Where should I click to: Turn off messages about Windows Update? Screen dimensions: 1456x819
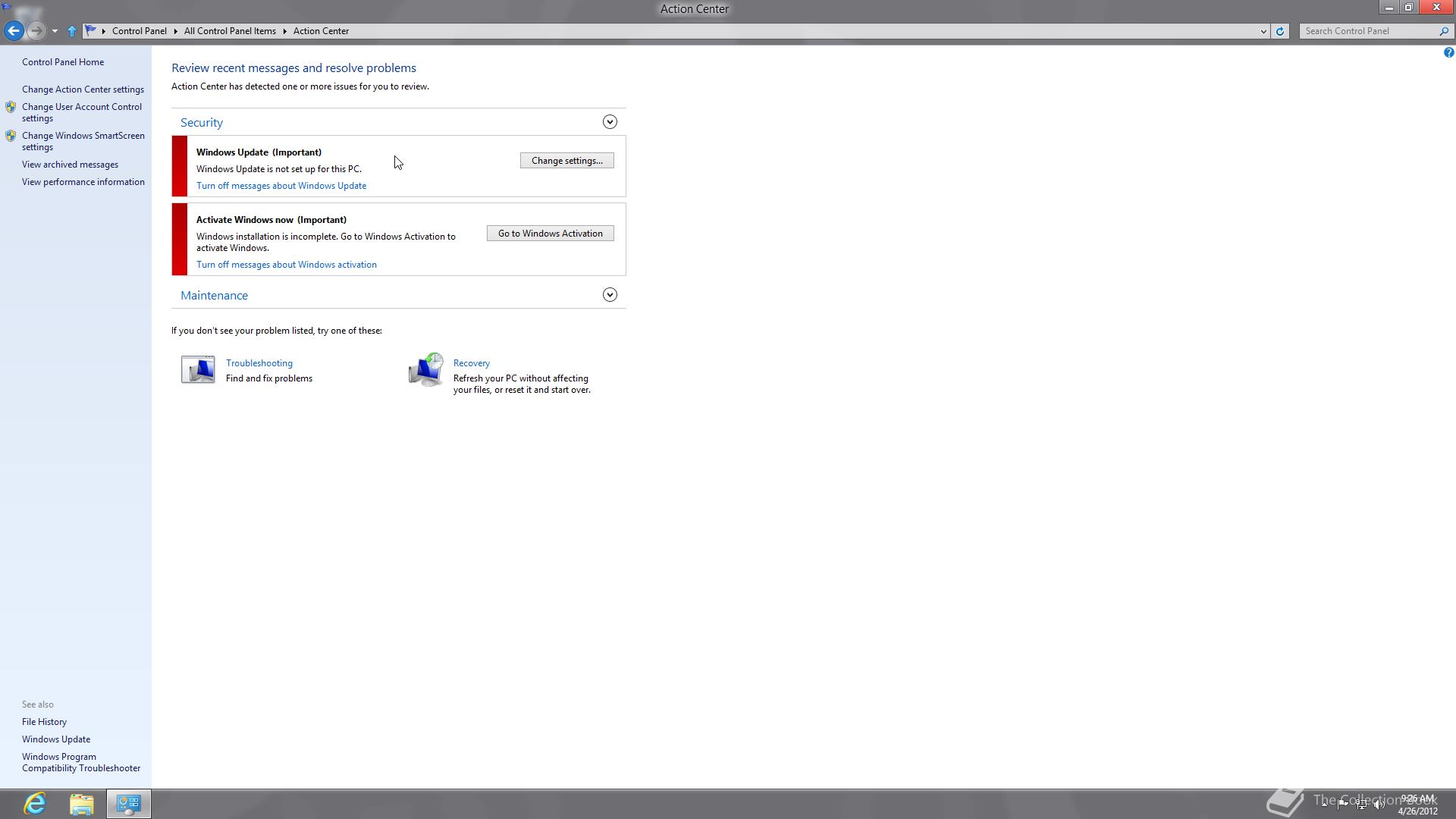pos(281,186)
